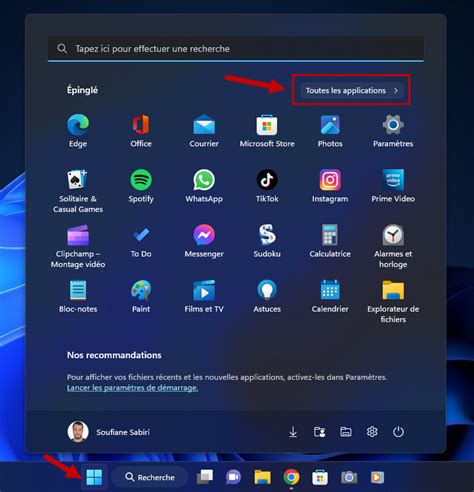Launch WhatsApp
The image size is (474, 492).
(204, 186)
